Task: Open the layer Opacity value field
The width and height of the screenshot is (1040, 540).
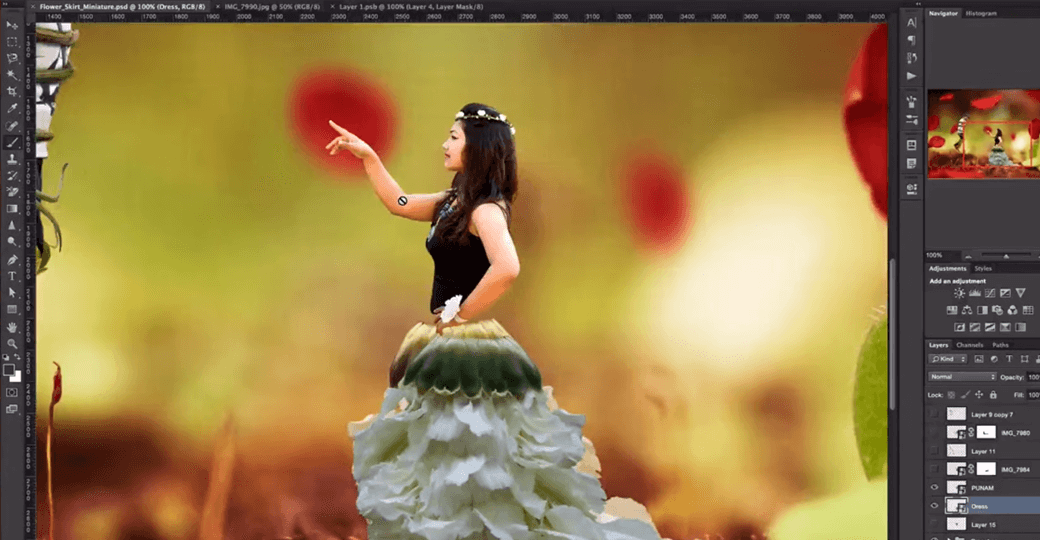Action: [x=1033, y=377]
